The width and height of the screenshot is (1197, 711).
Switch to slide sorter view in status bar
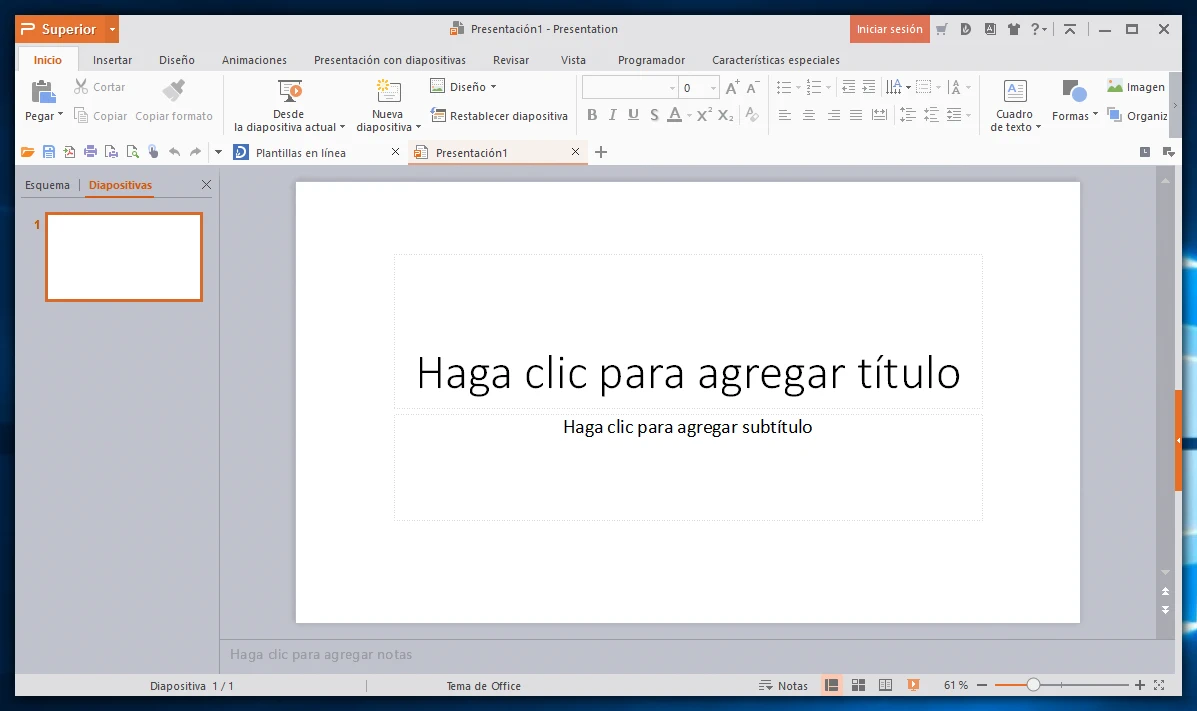[x=858, y=685]
